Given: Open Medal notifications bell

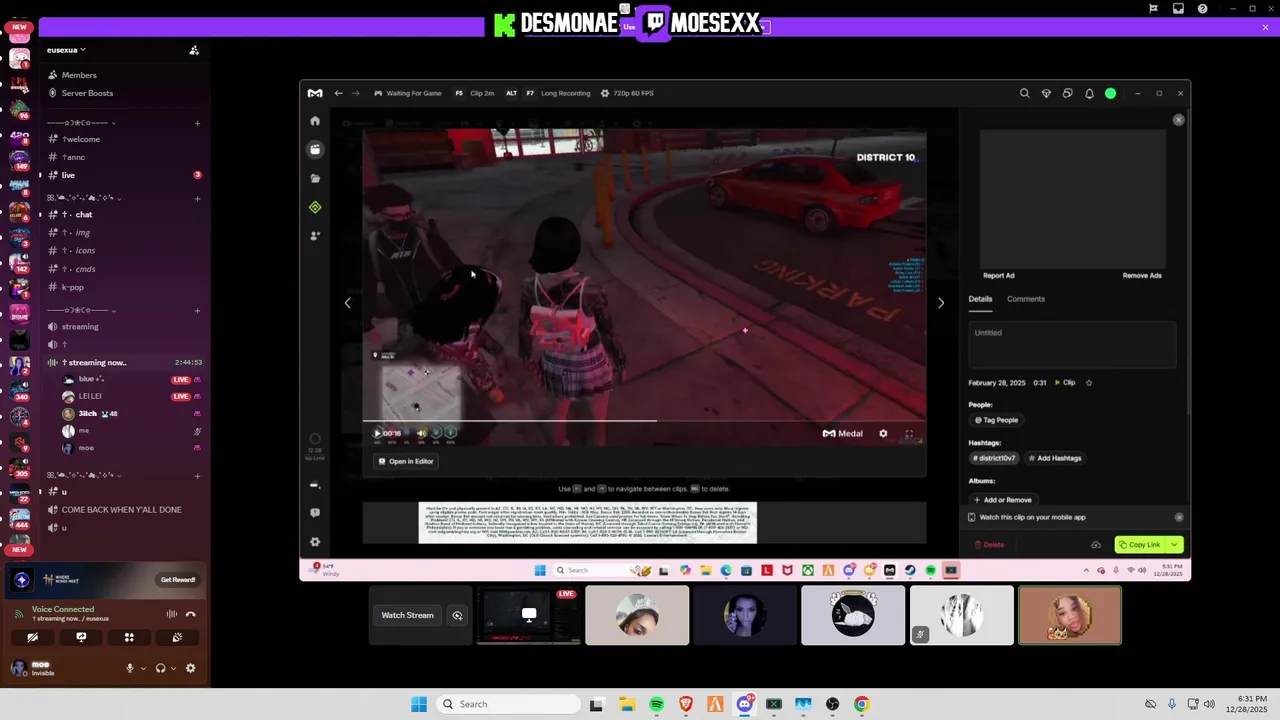Looking at the screenshot, I should 1089,93.
